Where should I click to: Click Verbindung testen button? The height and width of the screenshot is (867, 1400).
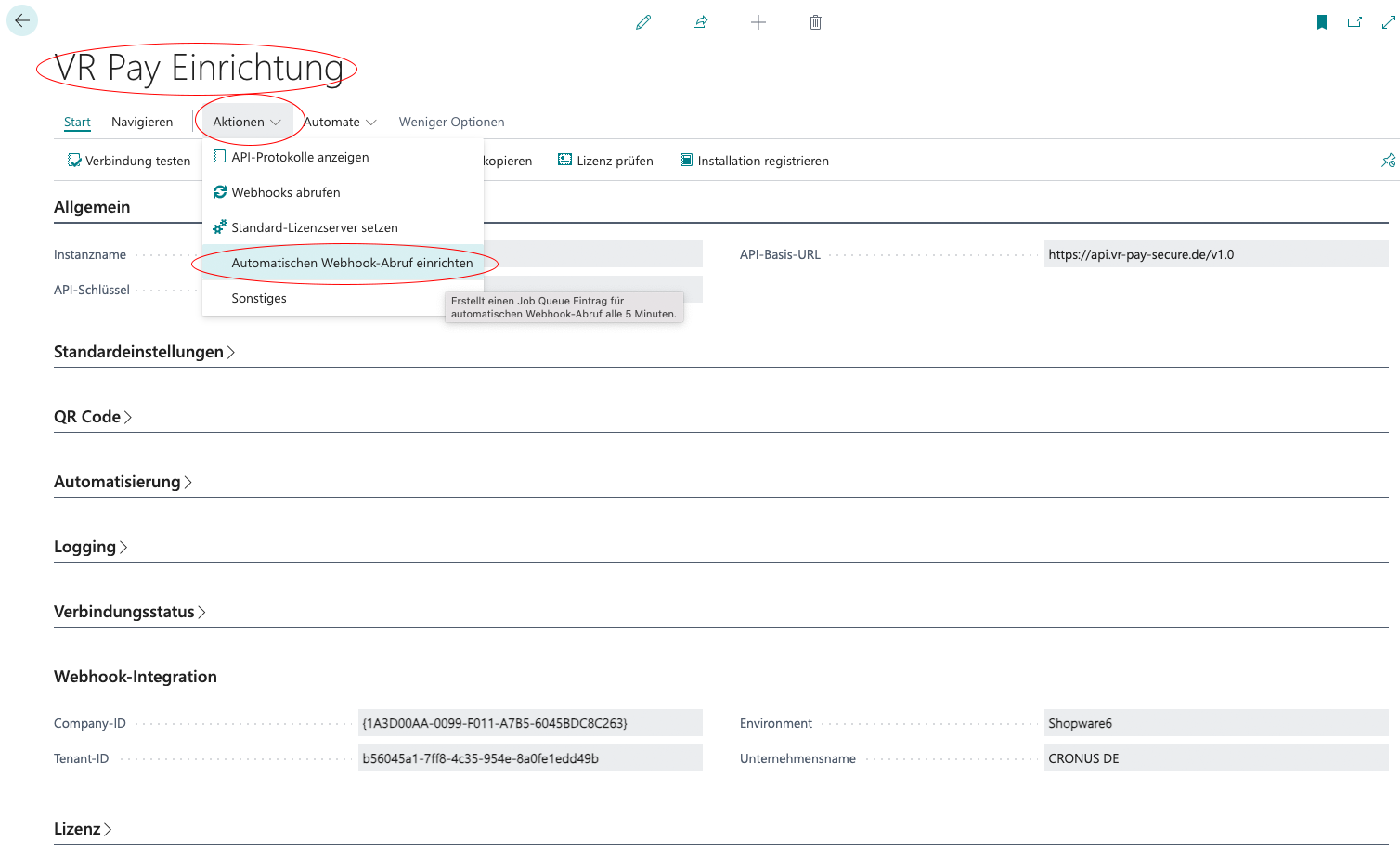(129, 161)
